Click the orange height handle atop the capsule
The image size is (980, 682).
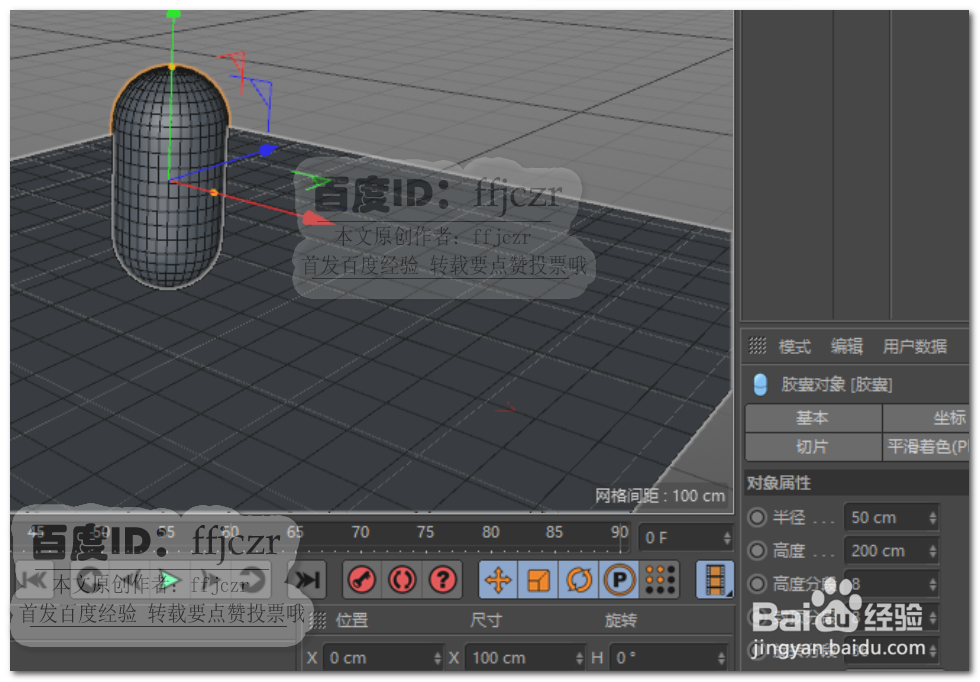pyautogui.click(x=172, y=66)
